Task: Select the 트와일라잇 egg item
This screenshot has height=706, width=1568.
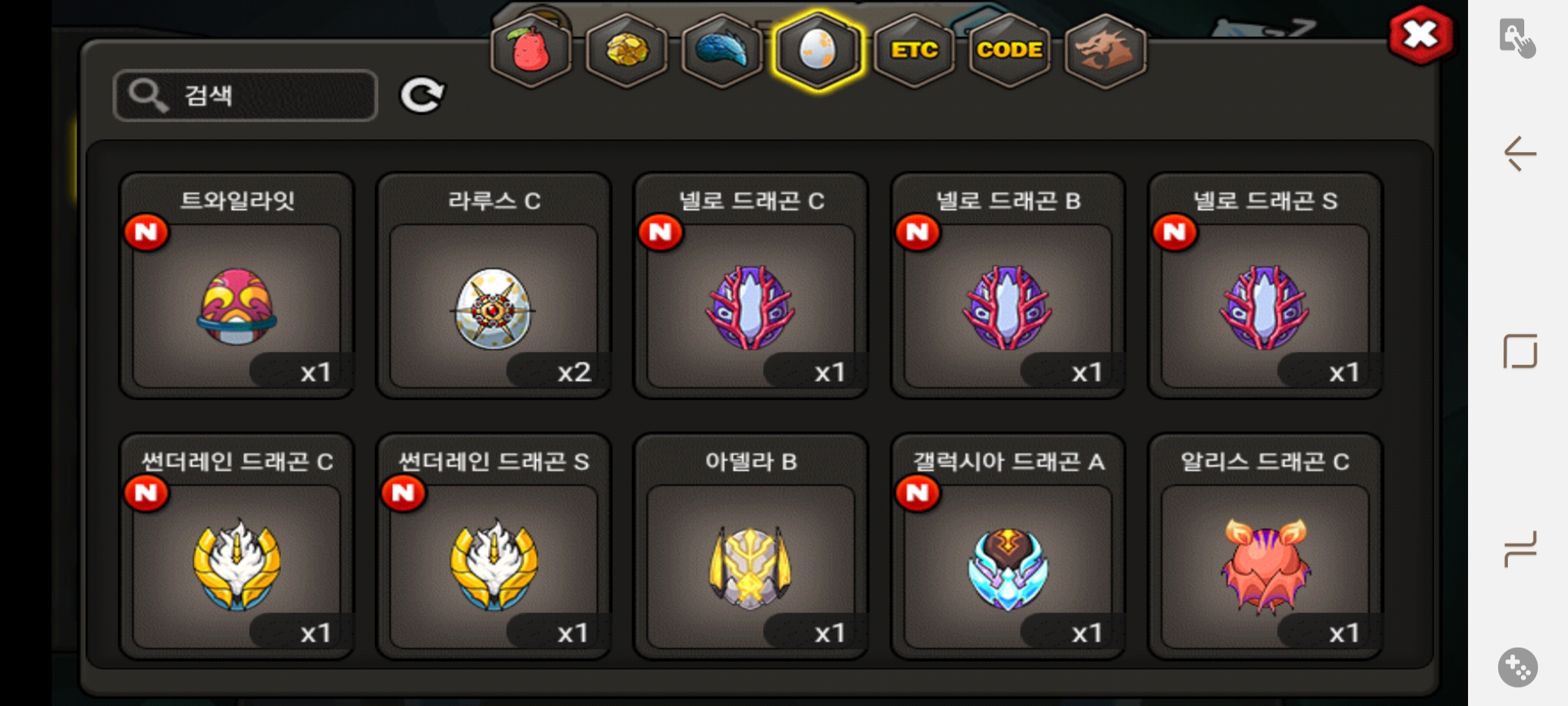Action: [237, 285]
